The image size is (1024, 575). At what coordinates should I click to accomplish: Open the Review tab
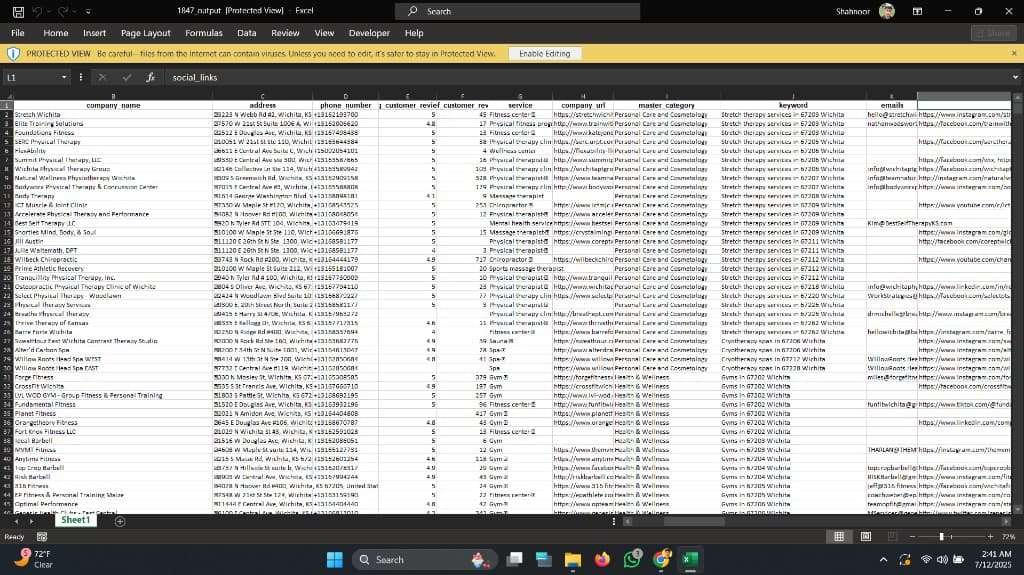(x=285, y=33)
